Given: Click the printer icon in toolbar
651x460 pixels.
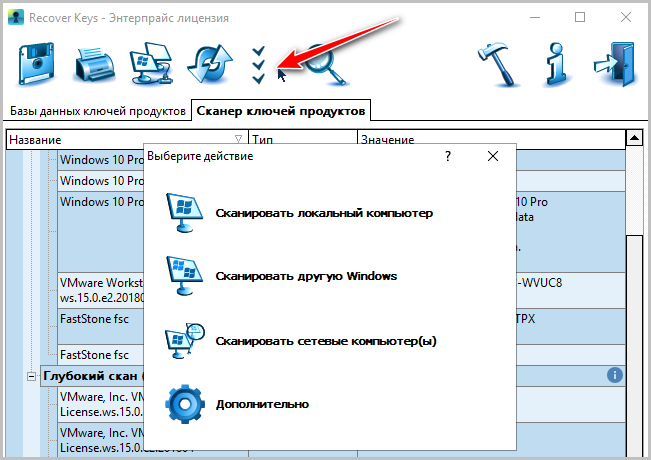Looking at the screenshot, I should (x=95, y=65).
